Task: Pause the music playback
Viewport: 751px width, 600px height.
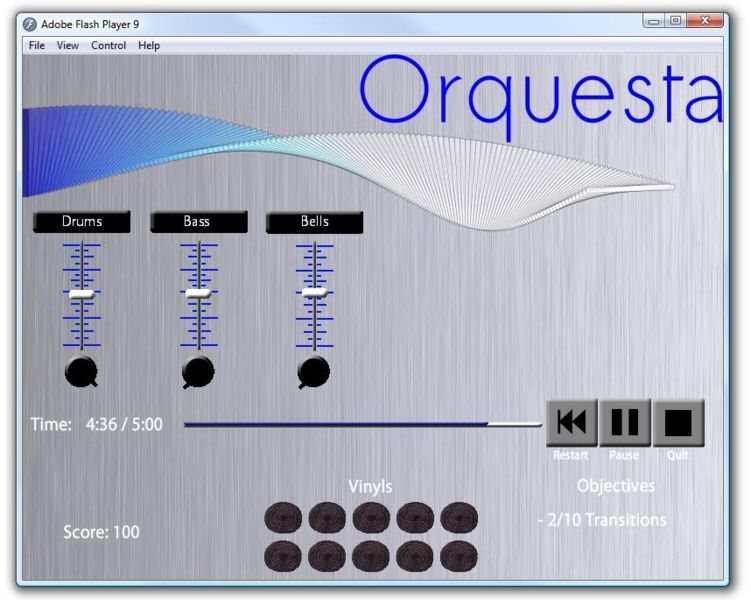Action: click(625, 422)
